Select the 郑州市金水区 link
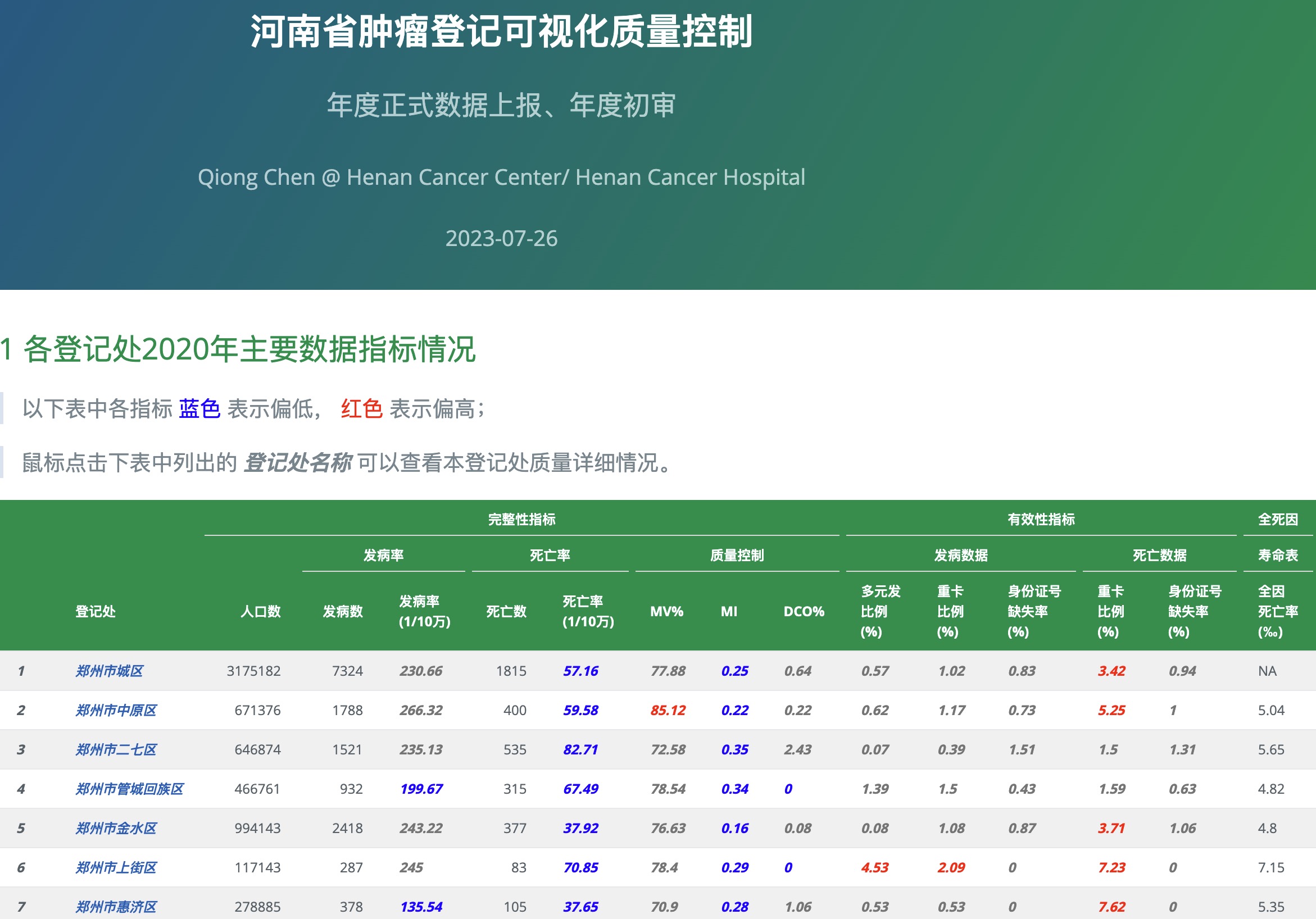The image size is (1316, 919). pyautogui.click(x=116, y=828)
